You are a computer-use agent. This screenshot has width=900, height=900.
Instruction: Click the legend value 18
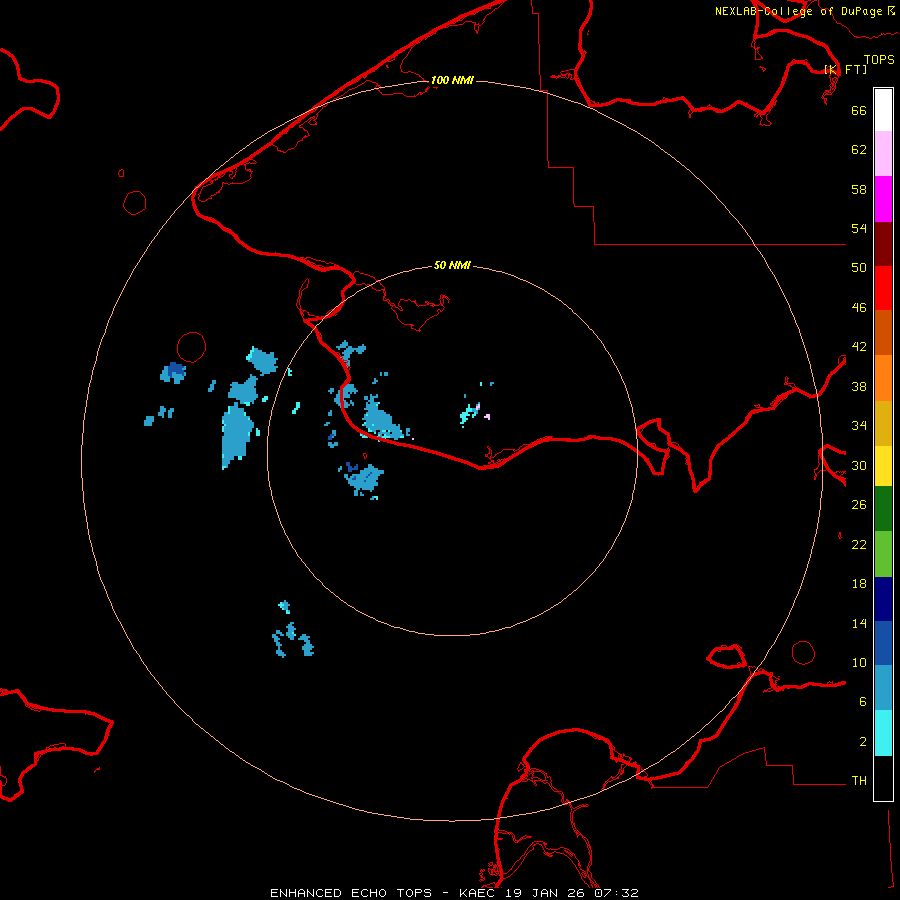(859, 584)
